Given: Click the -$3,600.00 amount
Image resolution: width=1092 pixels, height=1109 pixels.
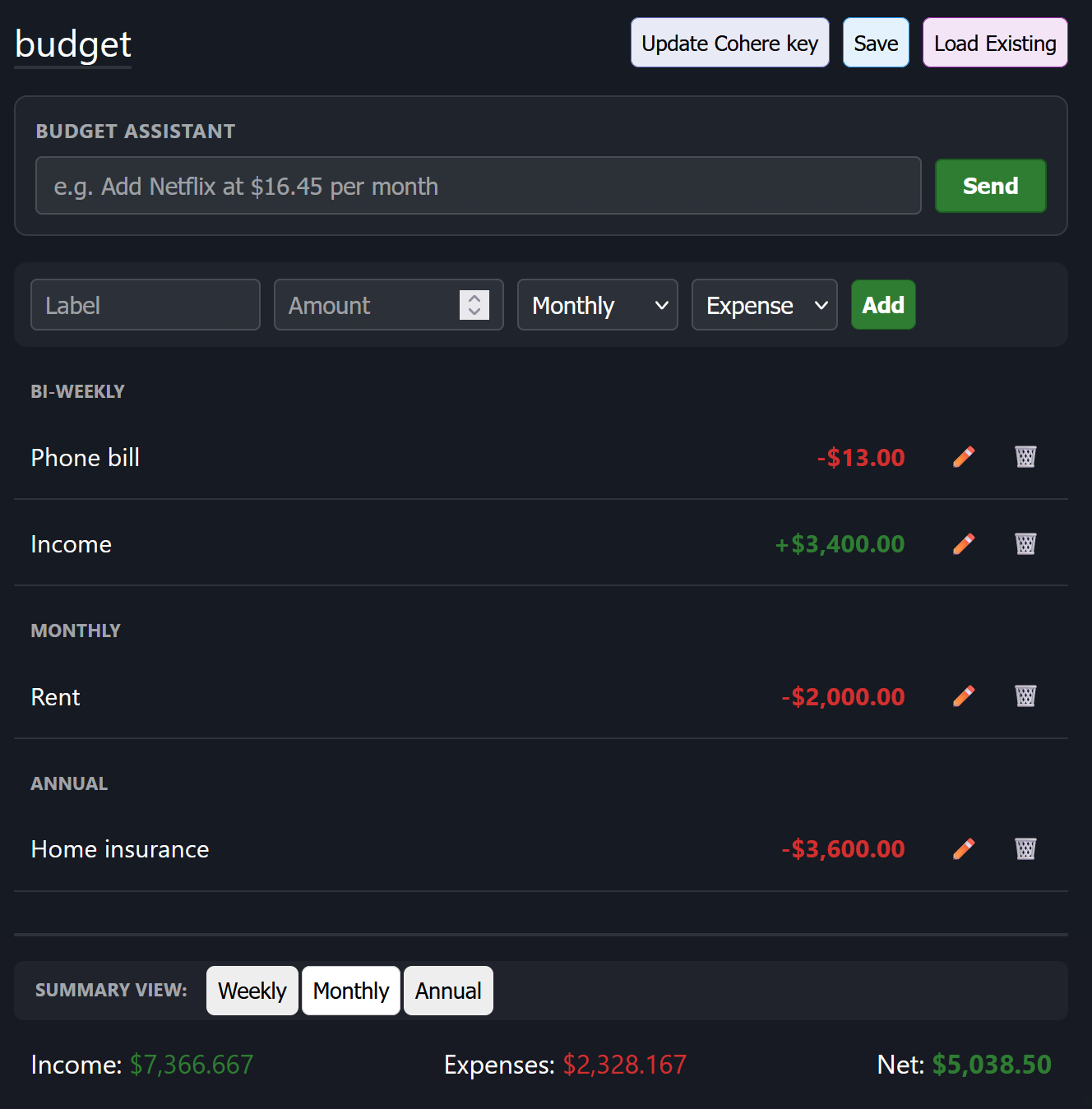Looking at the screenshot, I should [x=843, y=849].
